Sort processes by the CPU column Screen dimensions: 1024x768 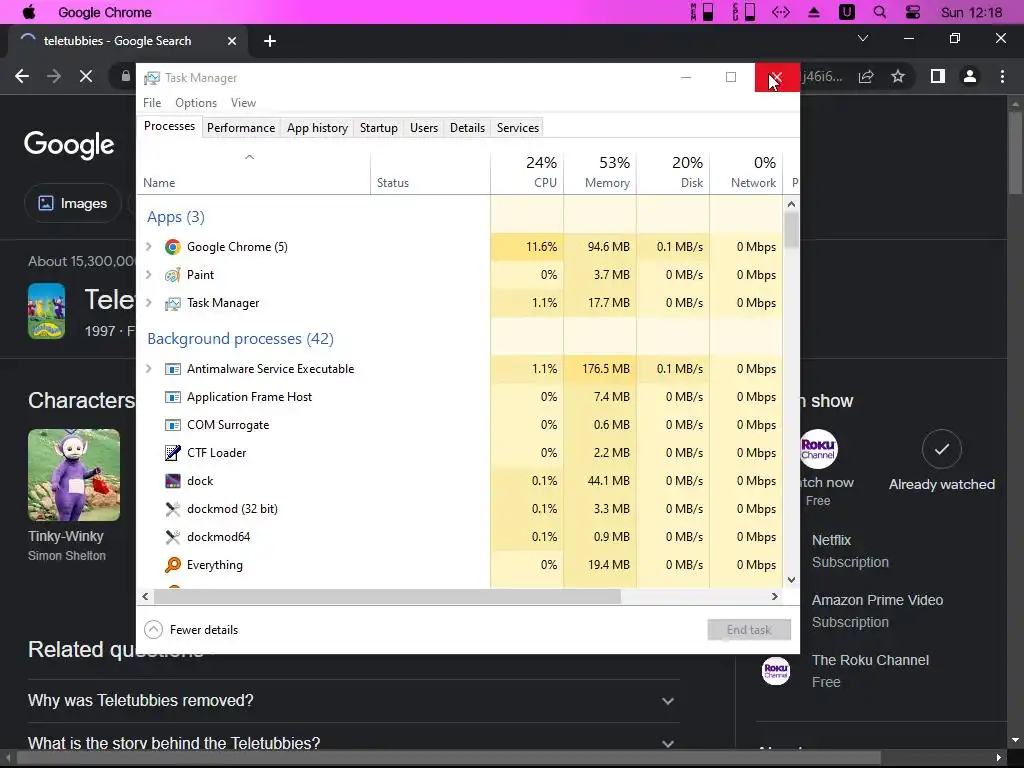(527, 172)
